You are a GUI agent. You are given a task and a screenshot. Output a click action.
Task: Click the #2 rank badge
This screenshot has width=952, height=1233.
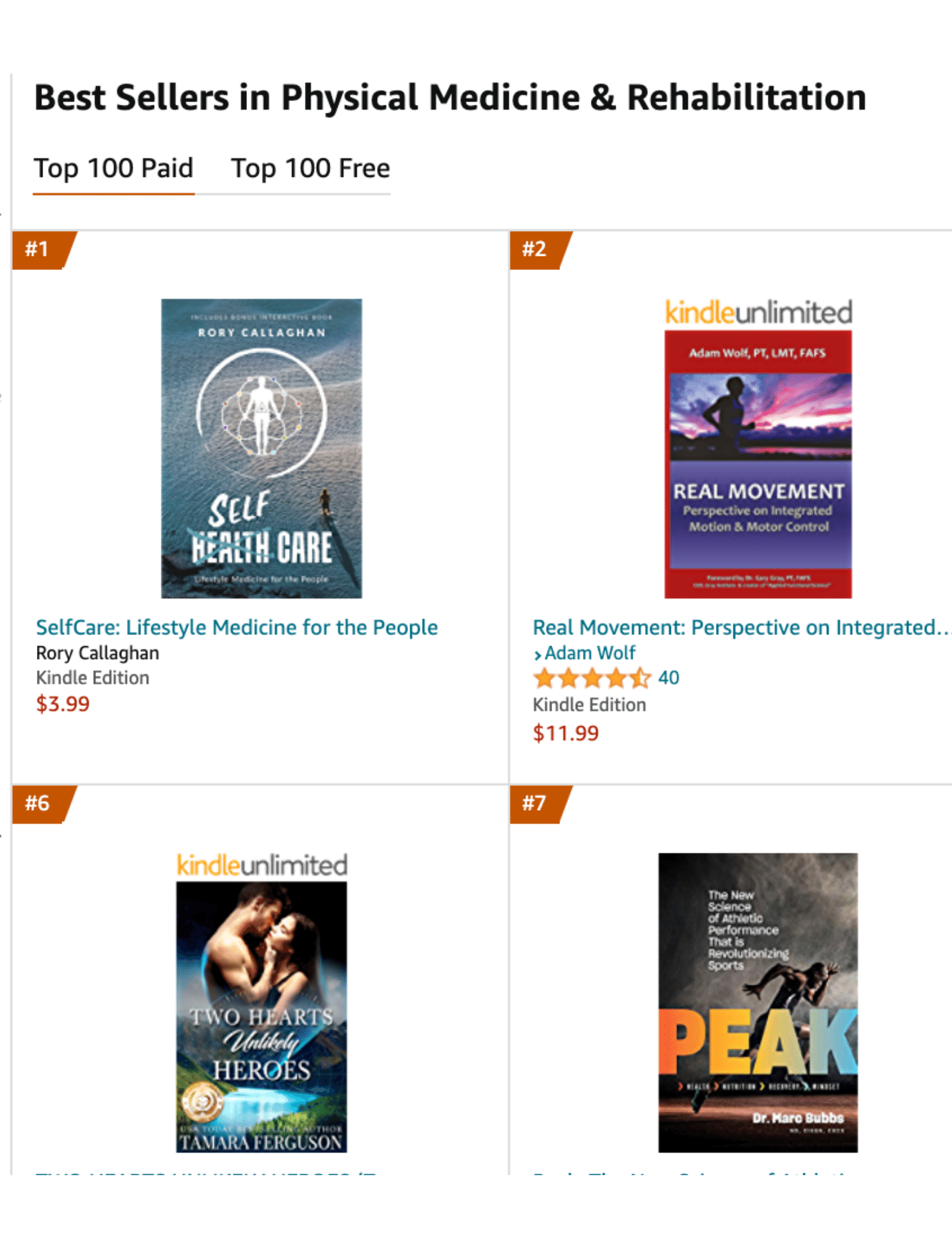tap(540, 250)
